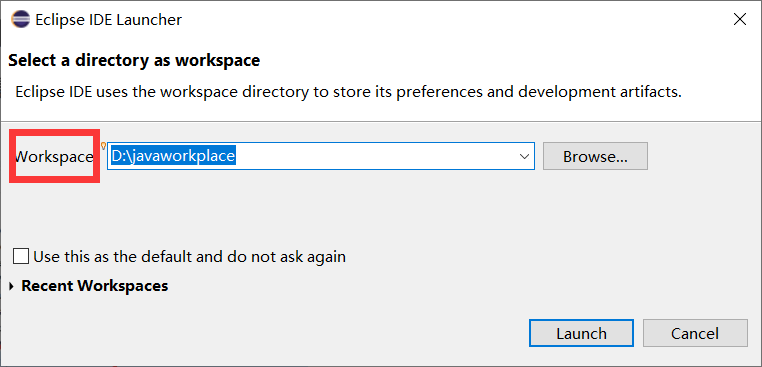The height and width of the screenshot is (367, 762).
Task: Click the 'Eclipse IDE Launcher' title text
Action: (109, 20)
